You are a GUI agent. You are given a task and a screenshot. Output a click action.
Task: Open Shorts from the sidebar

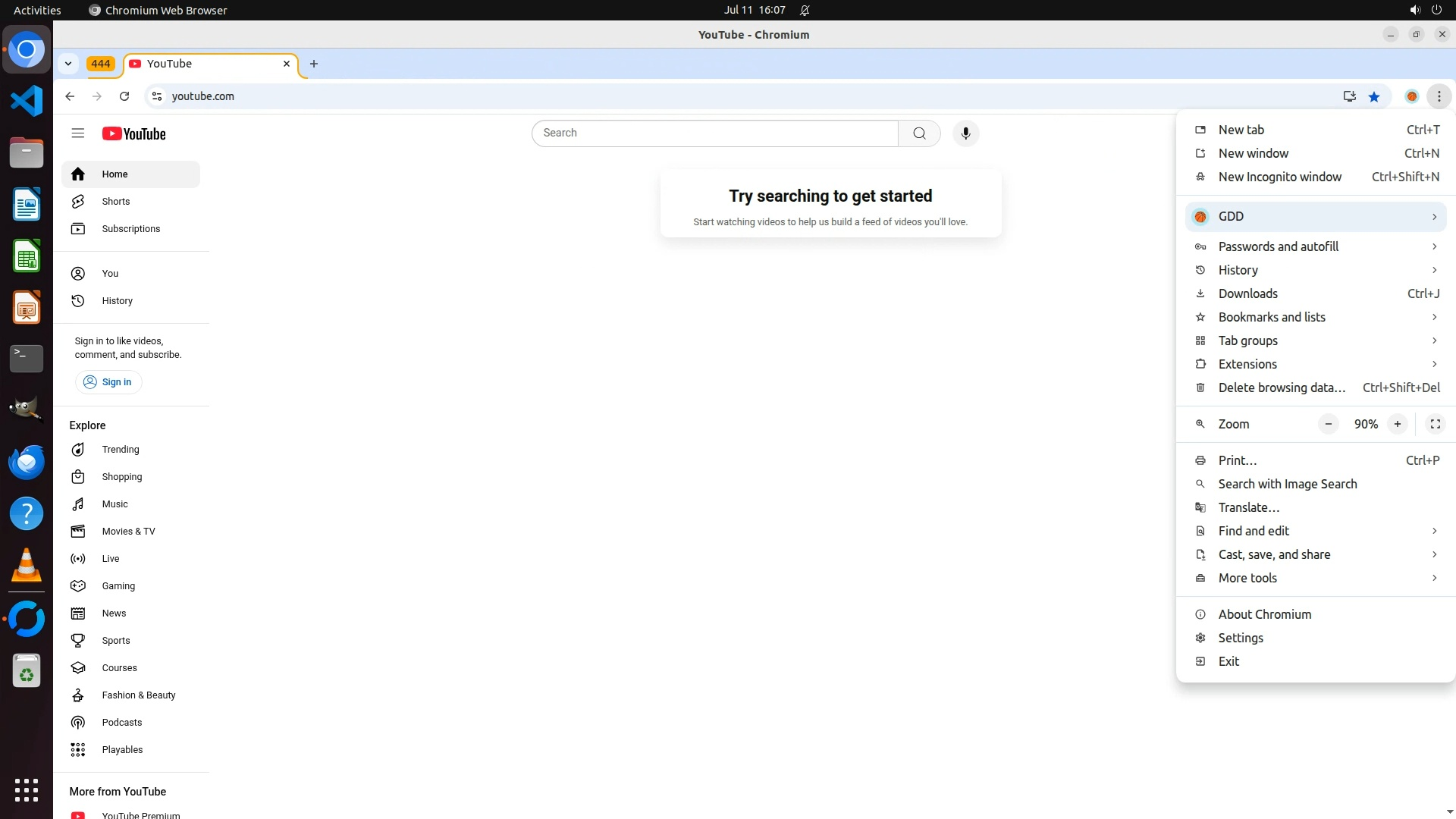pos(115,202)
